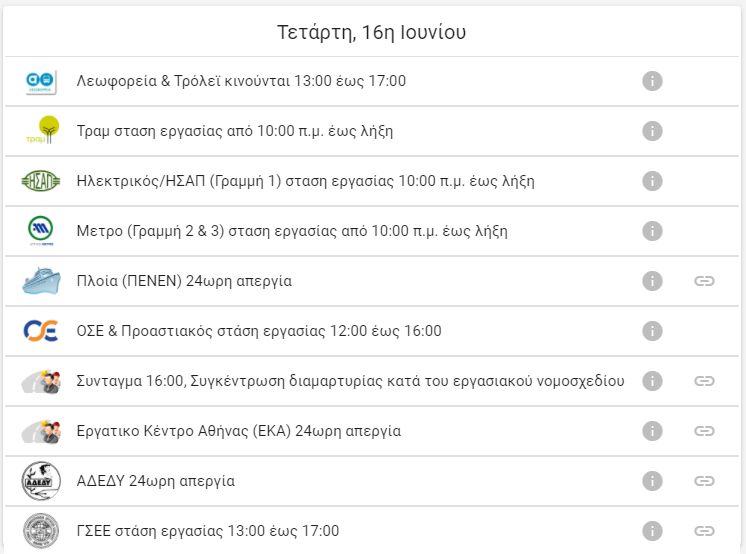Show info for the ΟΣΕ & Προαστιακός row
Viewport: 746px width, 554px height.
[652, 331]
